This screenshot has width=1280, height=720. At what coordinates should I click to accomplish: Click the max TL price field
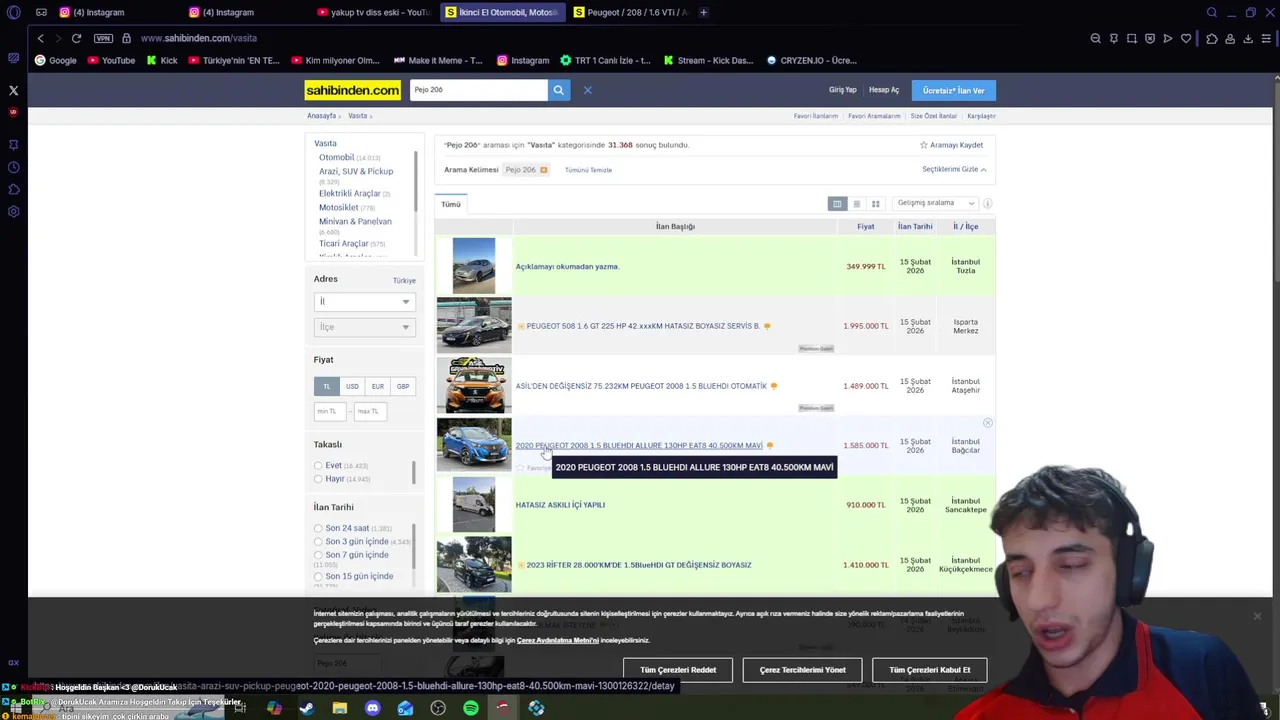[369, 411]
